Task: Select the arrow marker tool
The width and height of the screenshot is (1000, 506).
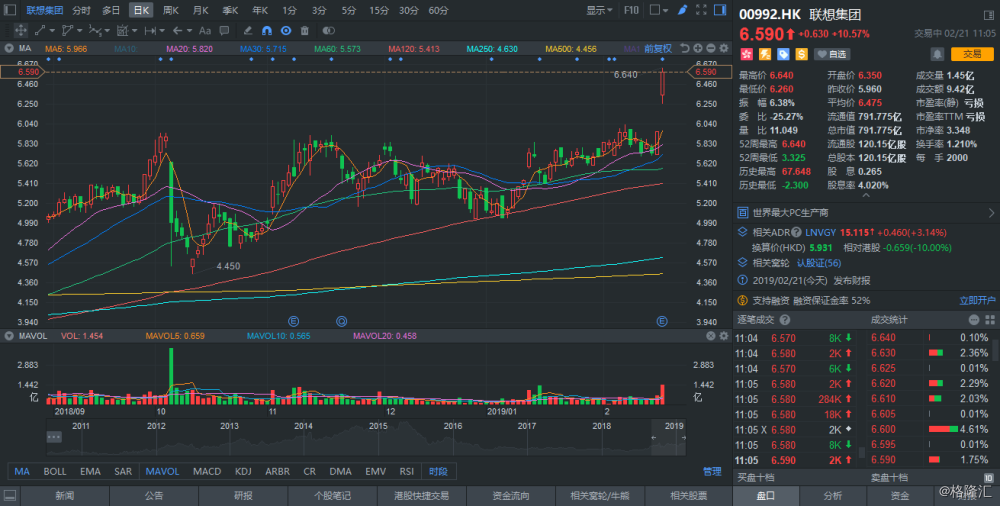Action: click(178, 30)
